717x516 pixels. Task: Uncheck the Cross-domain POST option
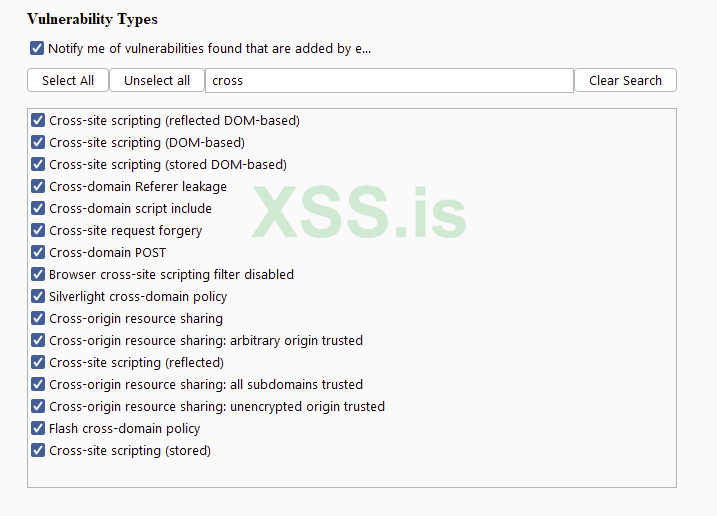(x=38, y=253)
